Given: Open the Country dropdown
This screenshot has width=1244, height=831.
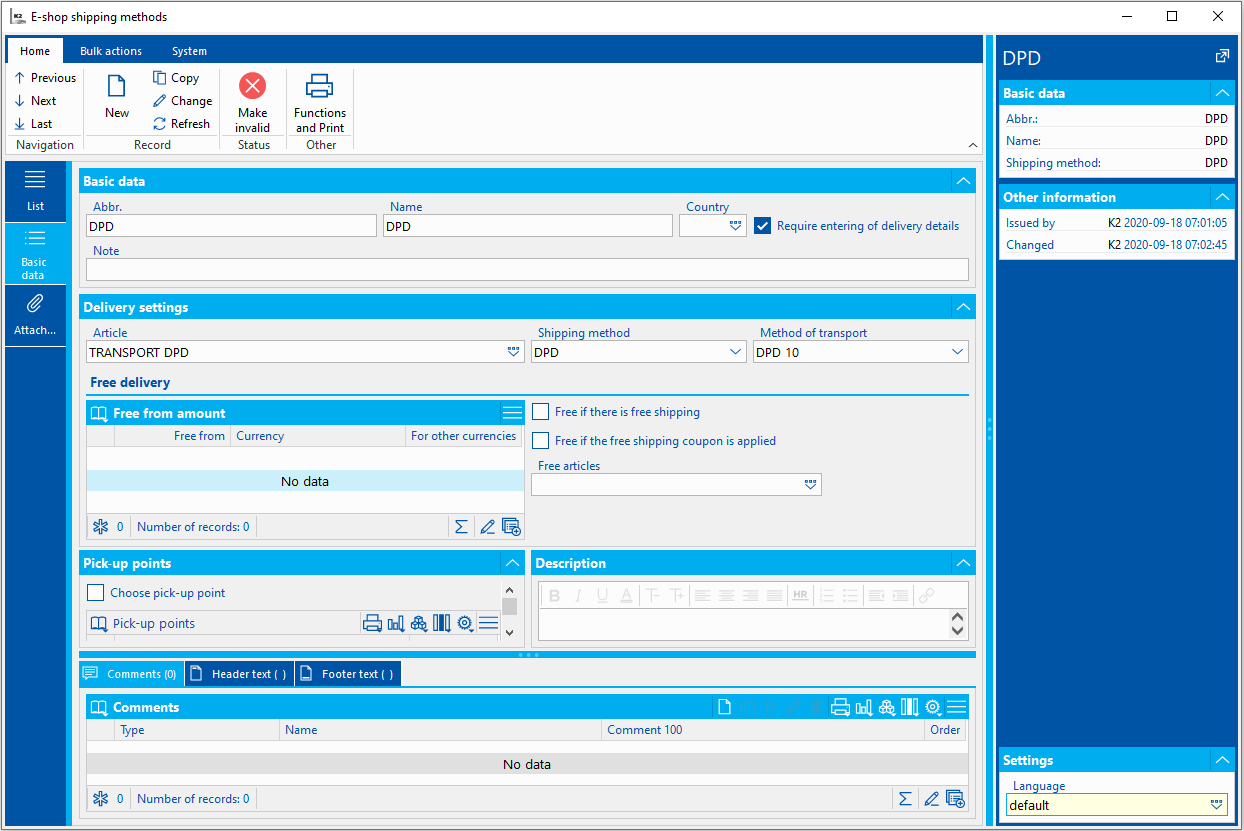Looking at the screenshot, I should point(736,226).
